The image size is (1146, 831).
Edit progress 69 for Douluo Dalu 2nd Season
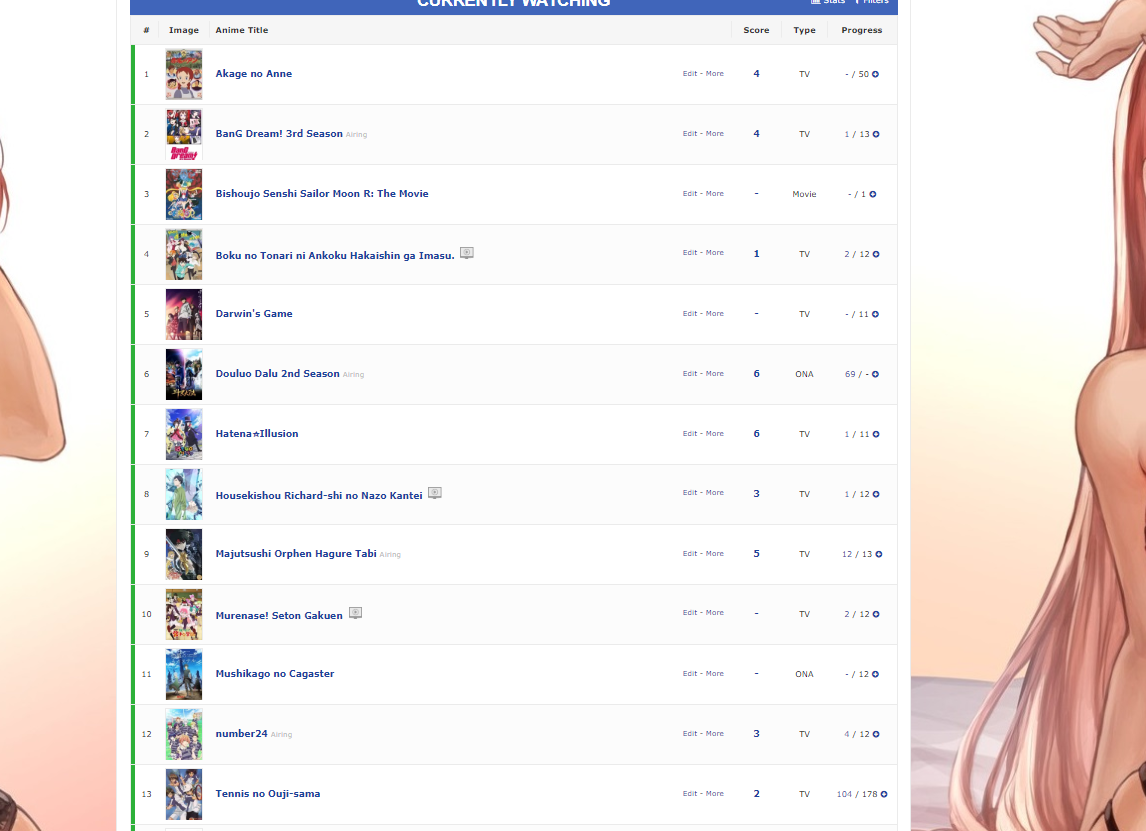tap(850, 374)
